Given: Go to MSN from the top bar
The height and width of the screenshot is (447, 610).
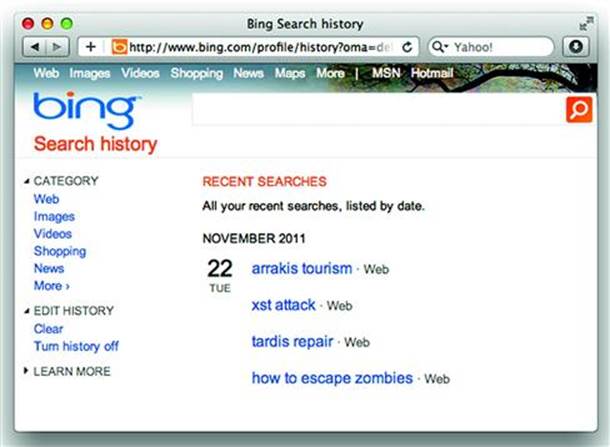Looking at the screenshot, I should tap(386, 73).
